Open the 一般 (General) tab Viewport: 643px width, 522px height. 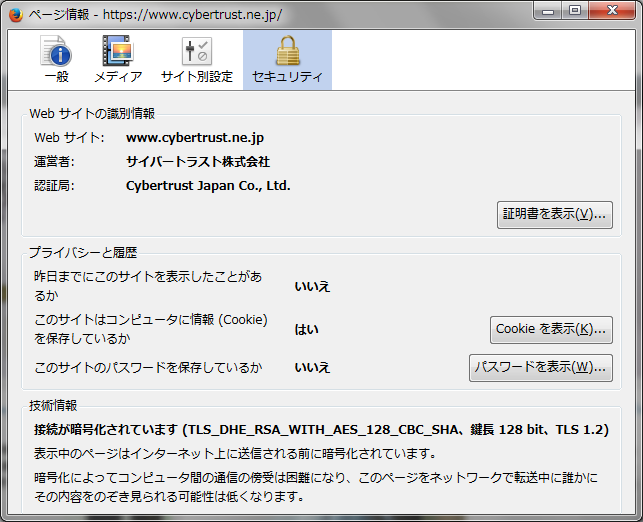tap(57, 59)
